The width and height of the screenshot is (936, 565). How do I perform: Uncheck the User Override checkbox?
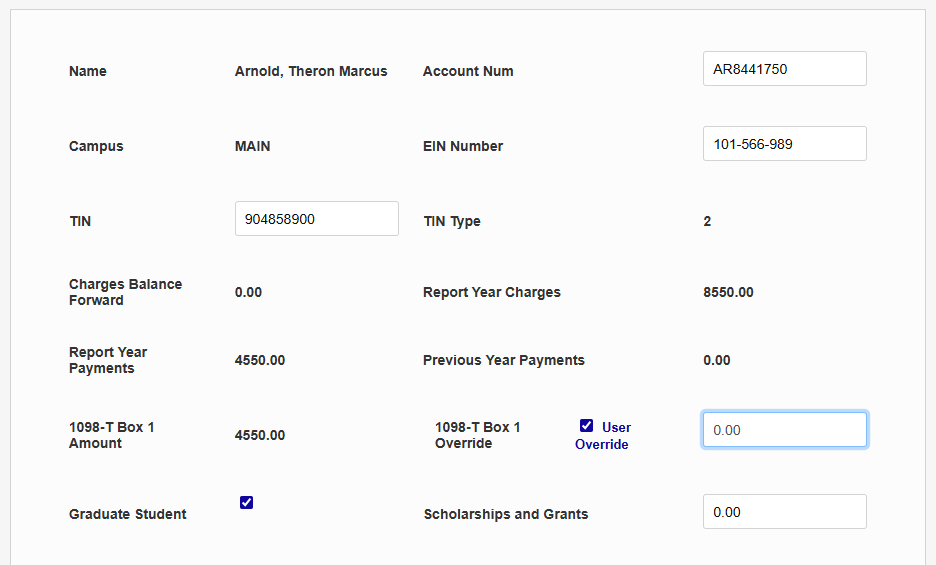point(587,426)
